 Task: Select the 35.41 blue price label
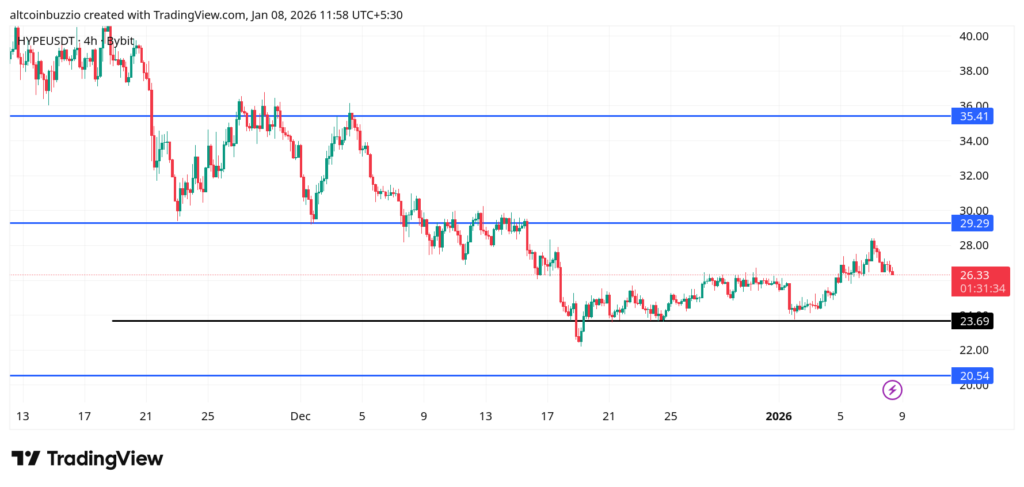(975, 116)
